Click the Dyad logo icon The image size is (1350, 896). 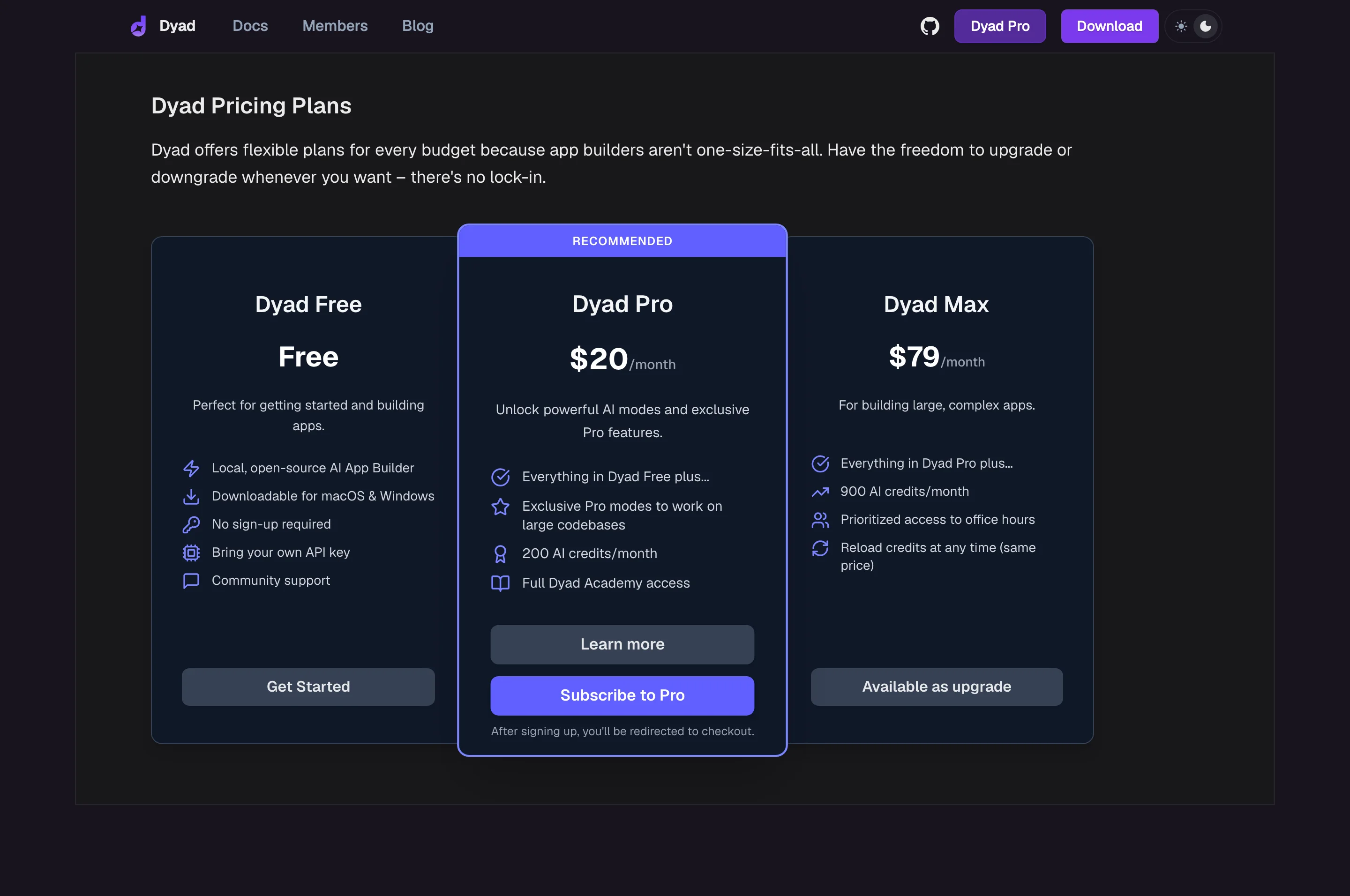138,26
